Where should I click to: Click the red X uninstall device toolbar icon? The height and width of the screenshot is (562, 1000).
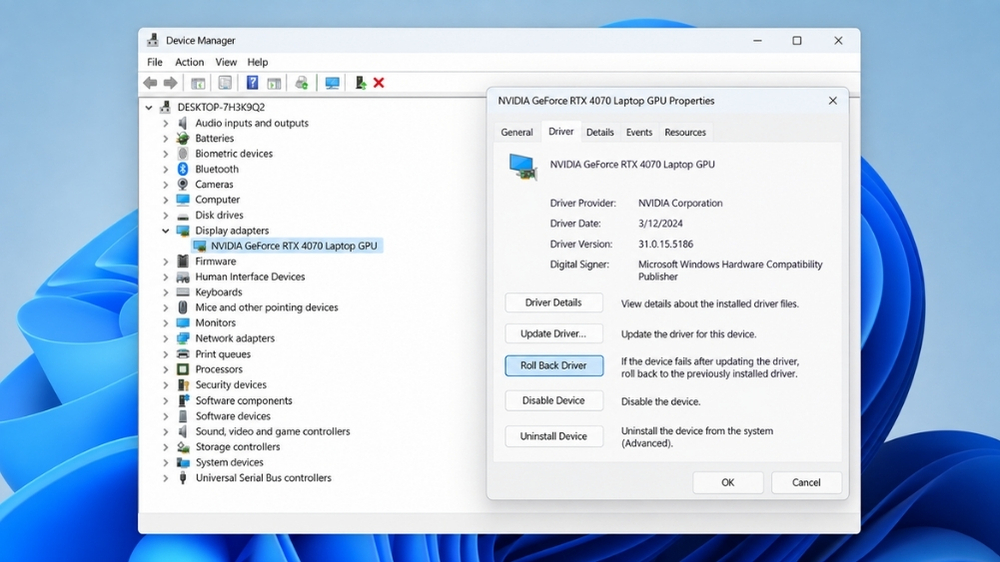[x=379, y=83]
